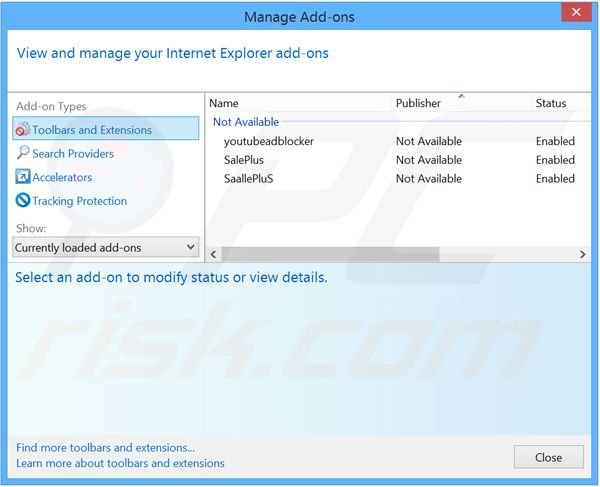Select the SaallePluS add-on entry
Viewport: 600px width, 487px height.
tap(248, 179)
